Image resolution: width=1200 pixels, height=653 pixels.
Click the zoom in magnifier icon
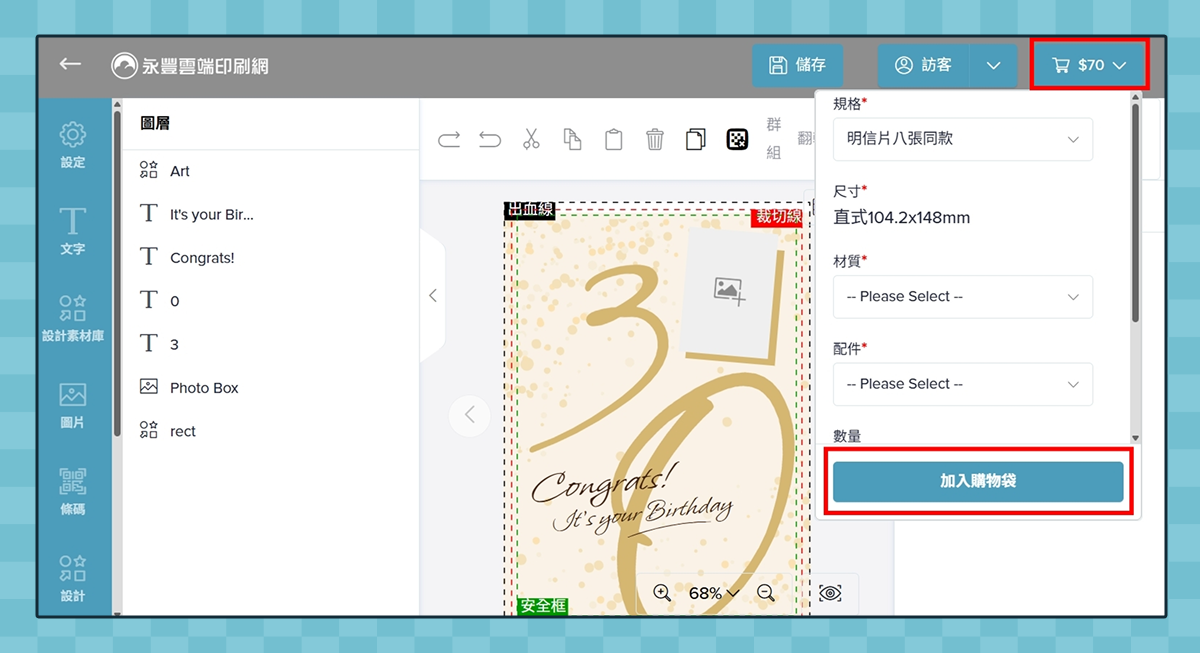(x=662, y=592)
